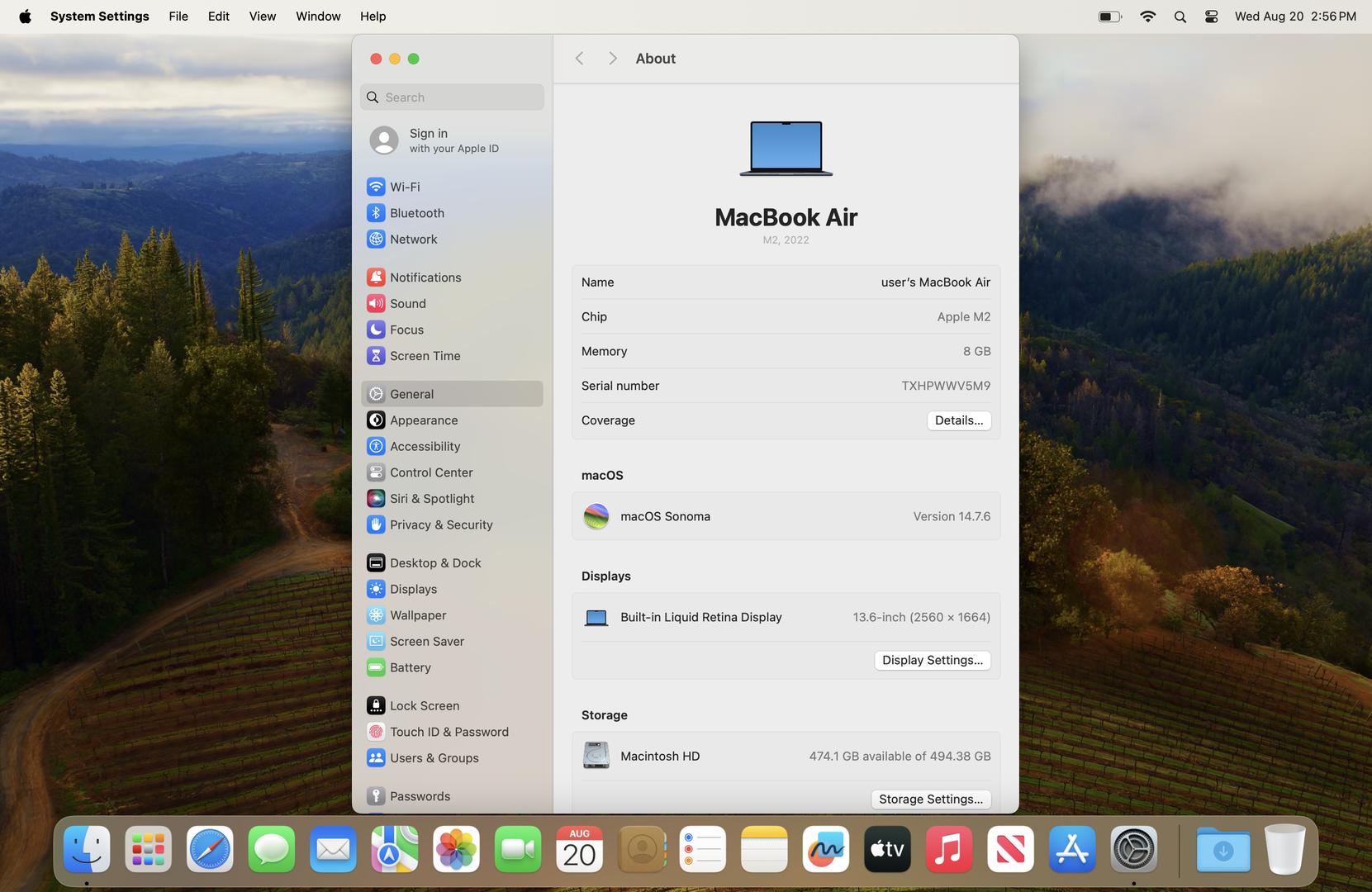Screen dimensions: 1372x892
Task: Click the date and time in menu bar
Action: click(1295, 17)
